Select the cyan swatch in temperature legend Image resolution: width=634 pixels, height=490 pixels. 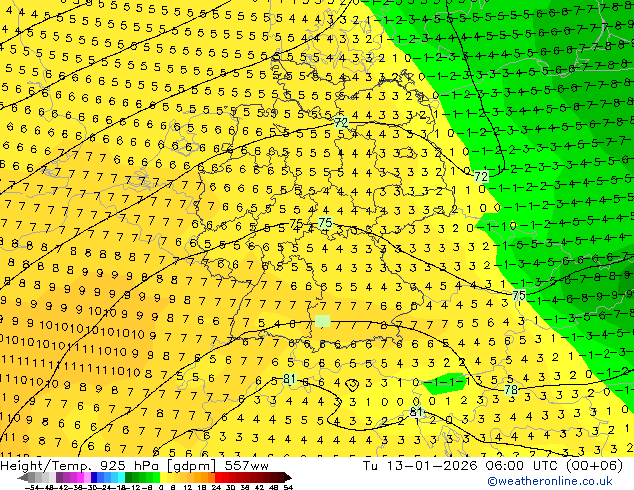121,477
